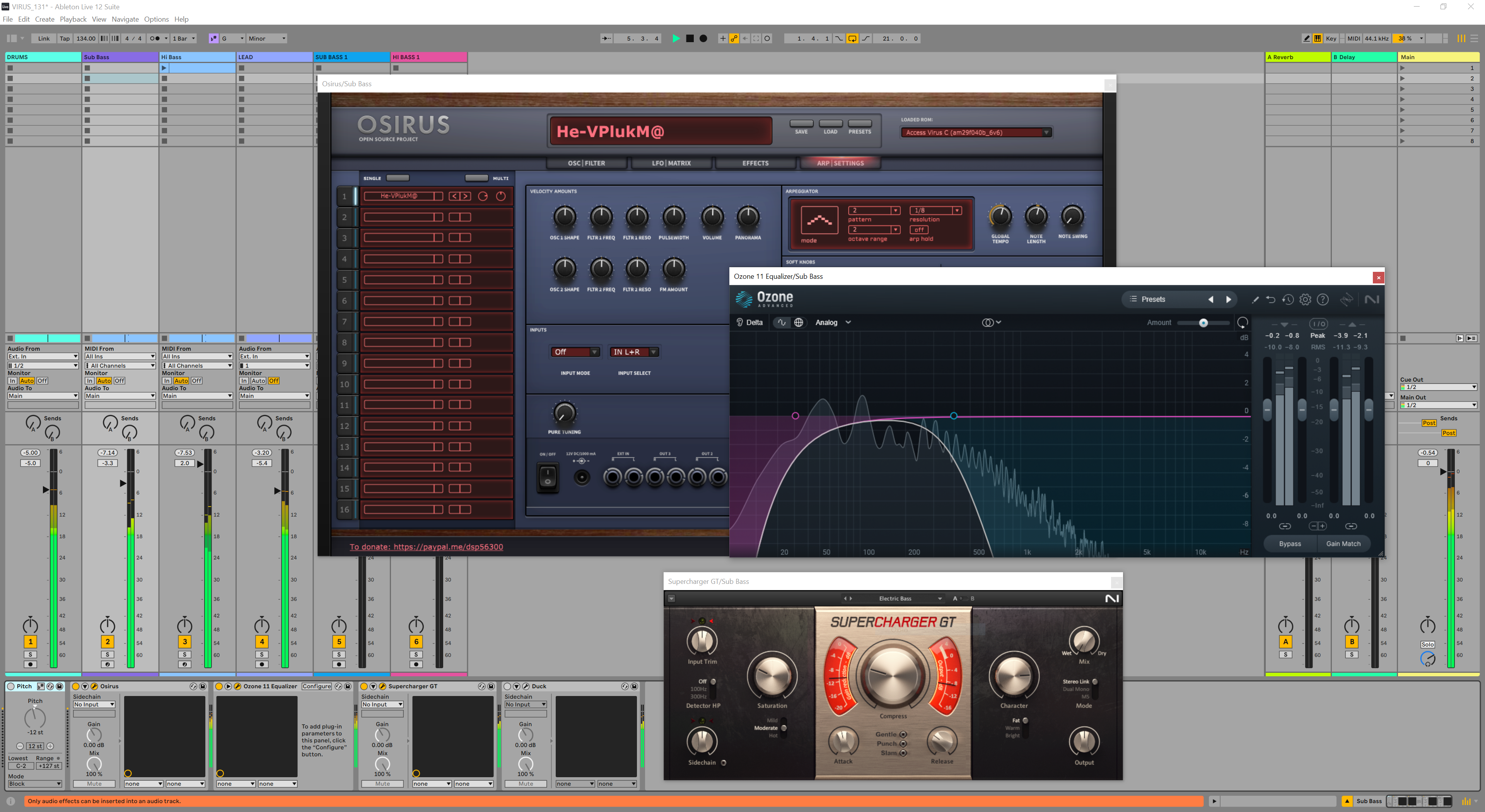Adjust the Ozone Amount slider
Screen dimensions: 1485x812
pyautogui.click(x=1203, y=323)
